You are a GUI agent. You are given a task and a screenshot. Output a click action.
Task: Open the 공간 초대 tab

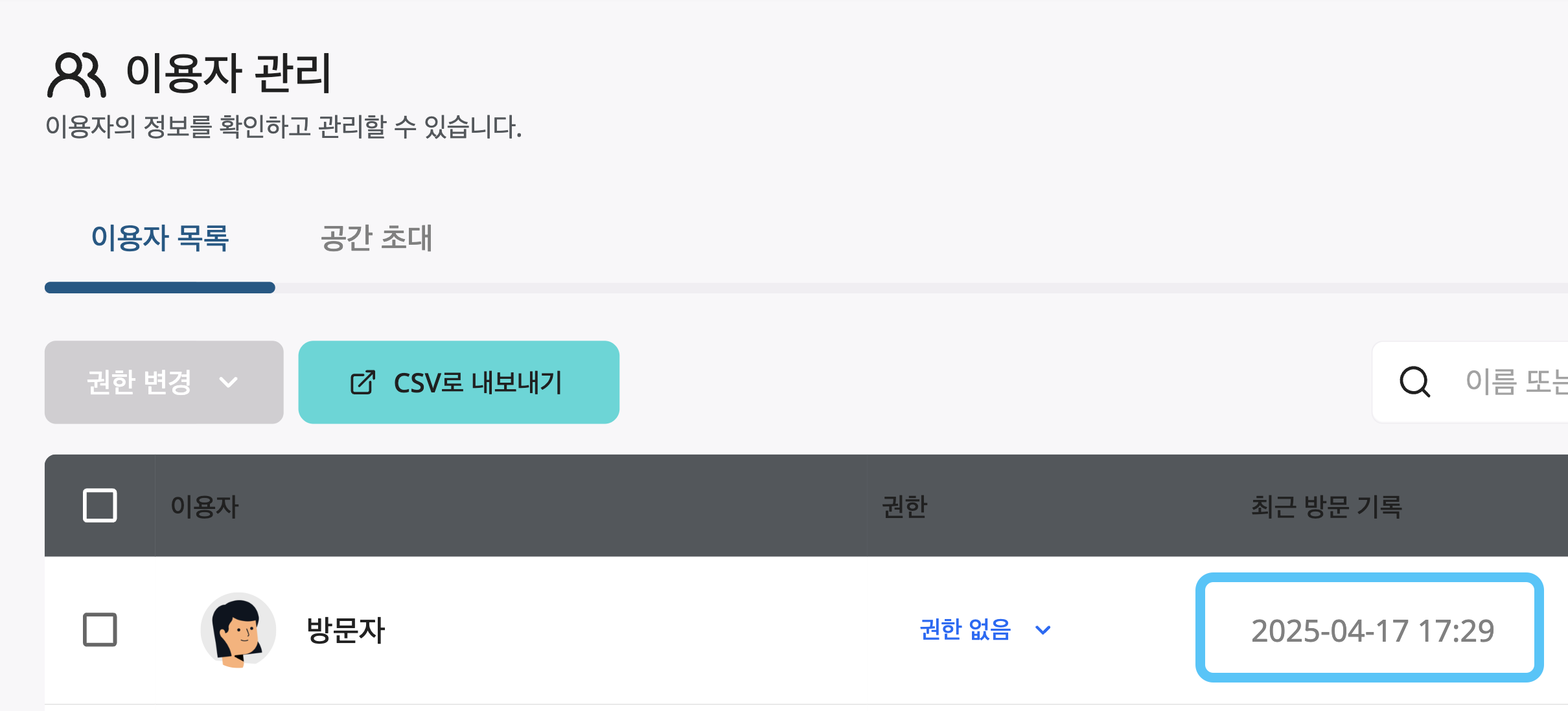coord(376,238)
